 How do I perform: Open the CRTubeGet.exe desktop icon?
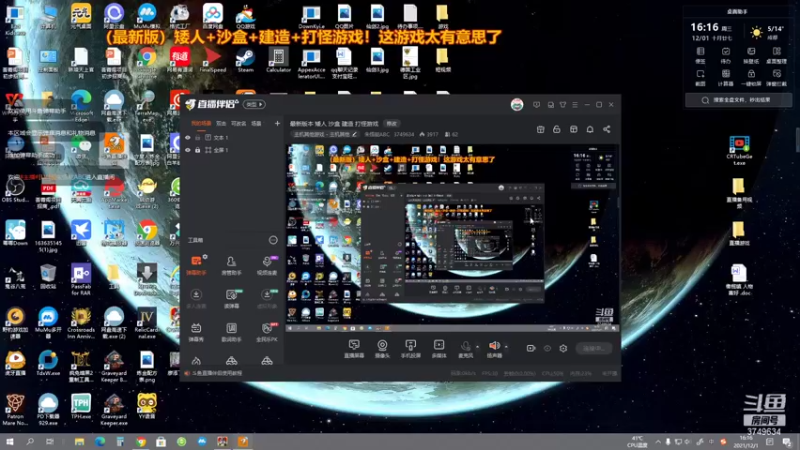click(x=739, y=151)
